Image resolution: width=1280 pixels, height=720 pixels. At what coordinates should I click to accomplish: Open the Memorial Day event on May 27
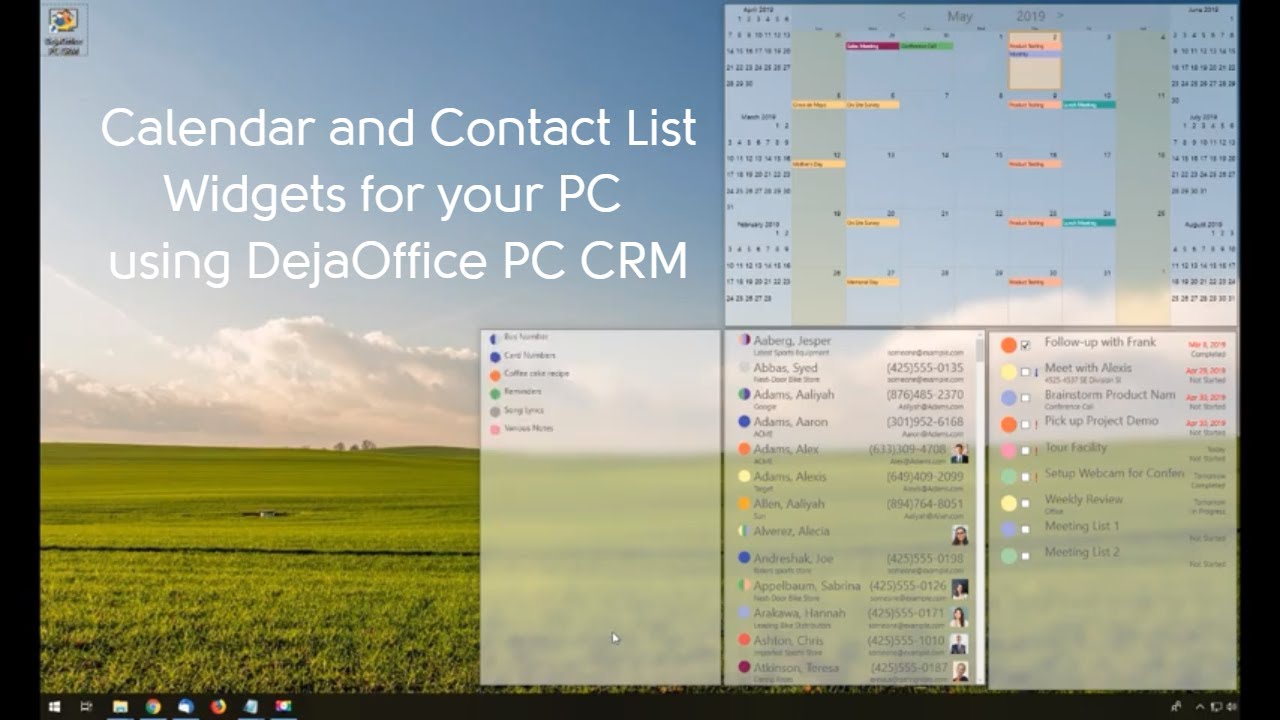[872, 282]
